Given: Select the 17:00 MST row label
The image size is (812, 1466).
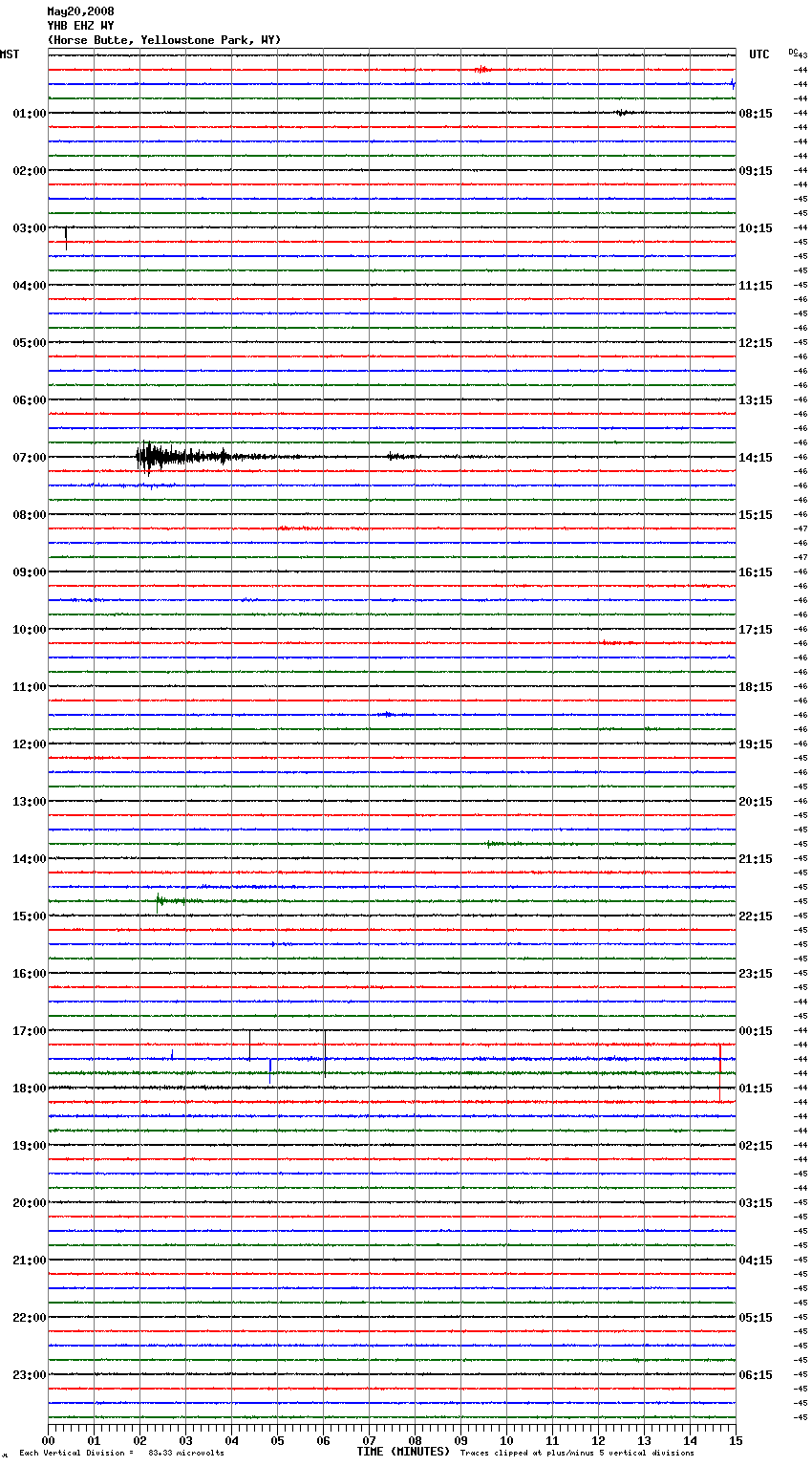Looking at the screenshot, I should tap(29, 1030).
